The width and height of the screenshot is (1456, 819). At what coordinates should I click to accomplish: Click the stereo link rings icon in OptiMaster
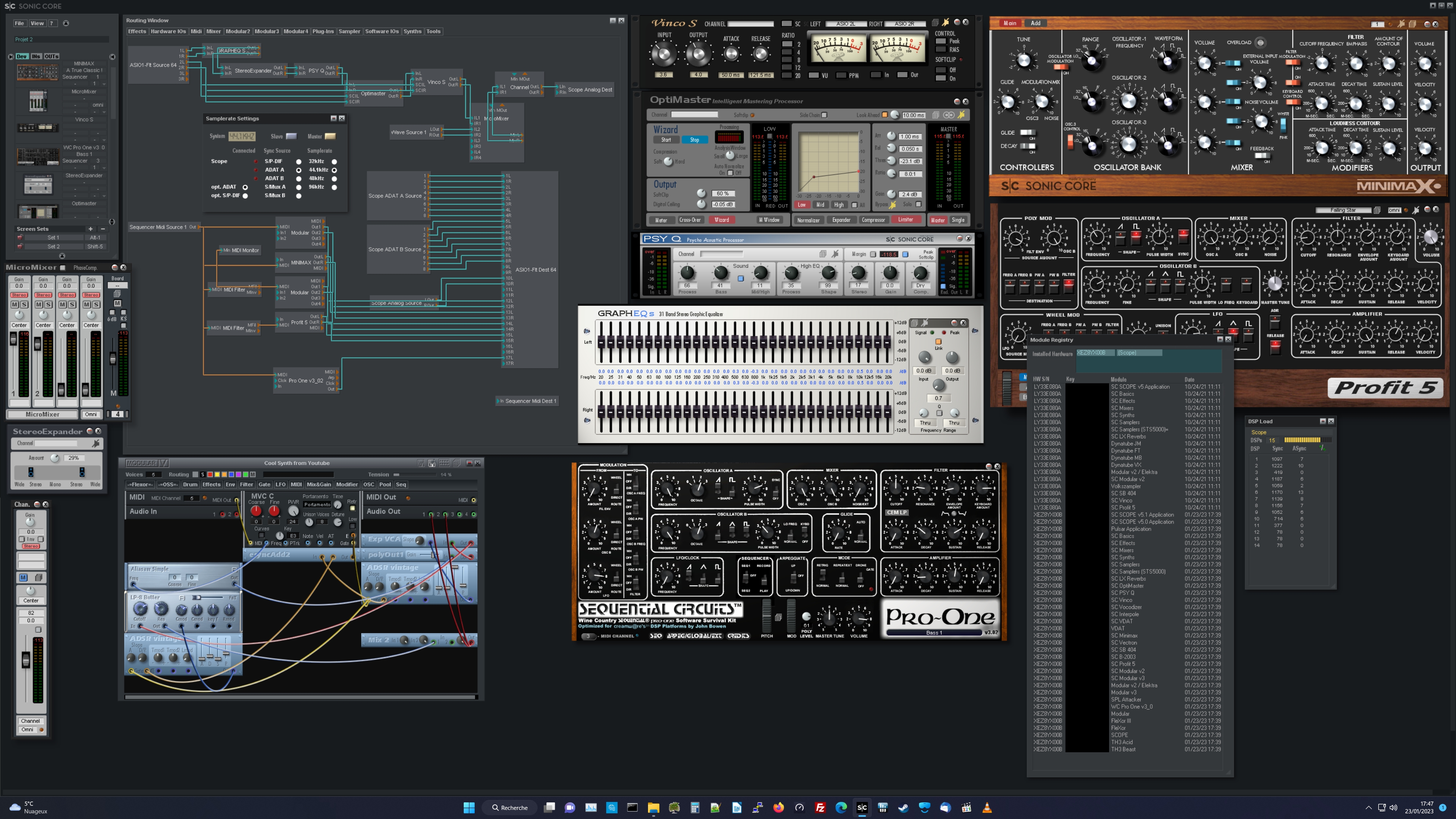click(x=948, y=115)
